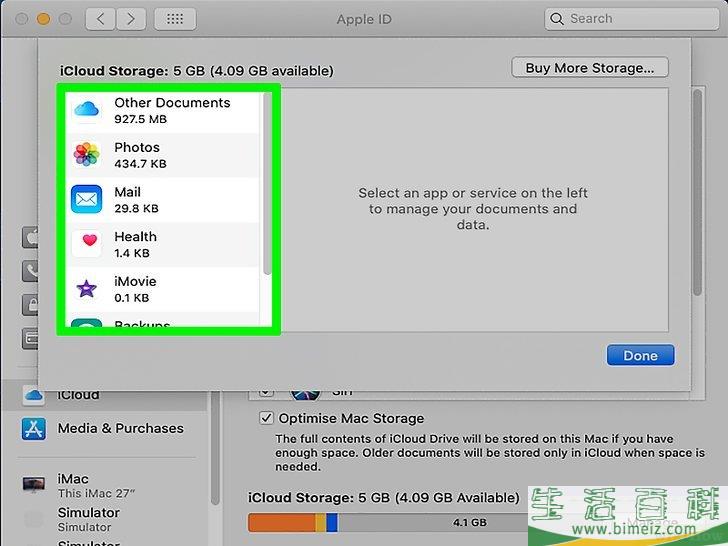Screen dimensions: 728x546
Task: Click the right pane scrollbar behind dialog
Action: tap(697, 192)
